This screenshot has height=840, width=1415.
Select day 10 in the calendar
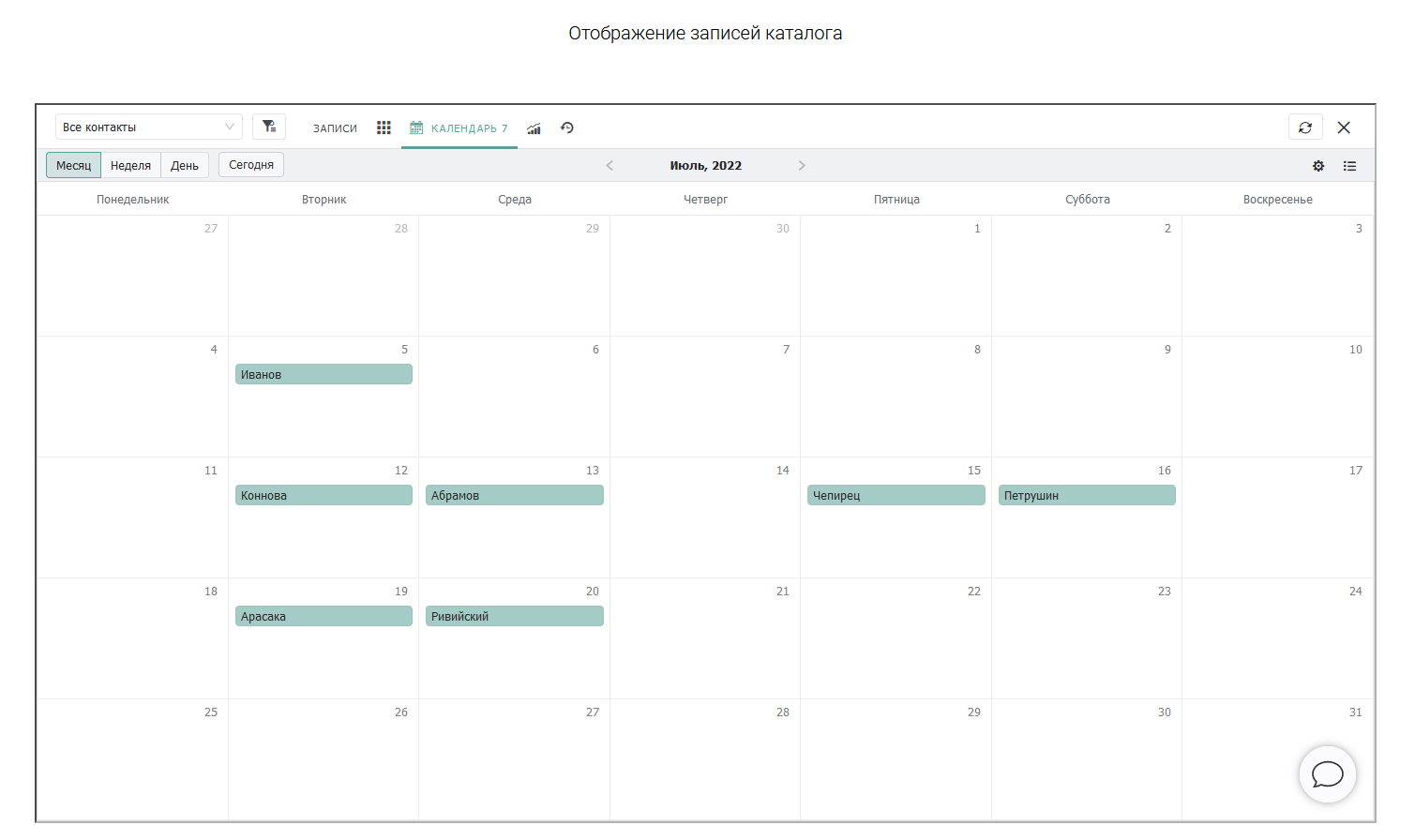click(x=1355, y=350)
